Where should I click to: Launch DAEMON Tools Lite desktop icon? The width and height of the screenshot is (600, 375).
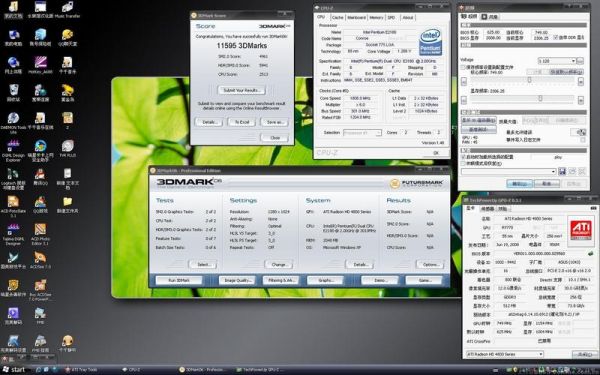click(x=13, y=122)
